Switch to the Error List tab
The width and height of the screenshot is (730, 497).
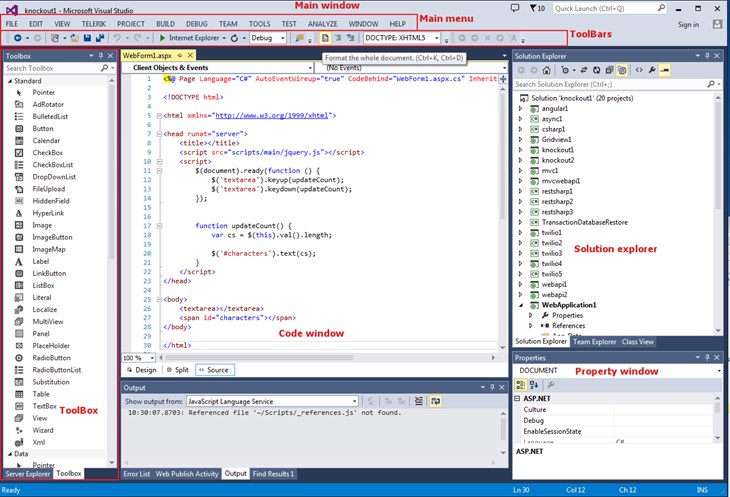tap(136, 474)
